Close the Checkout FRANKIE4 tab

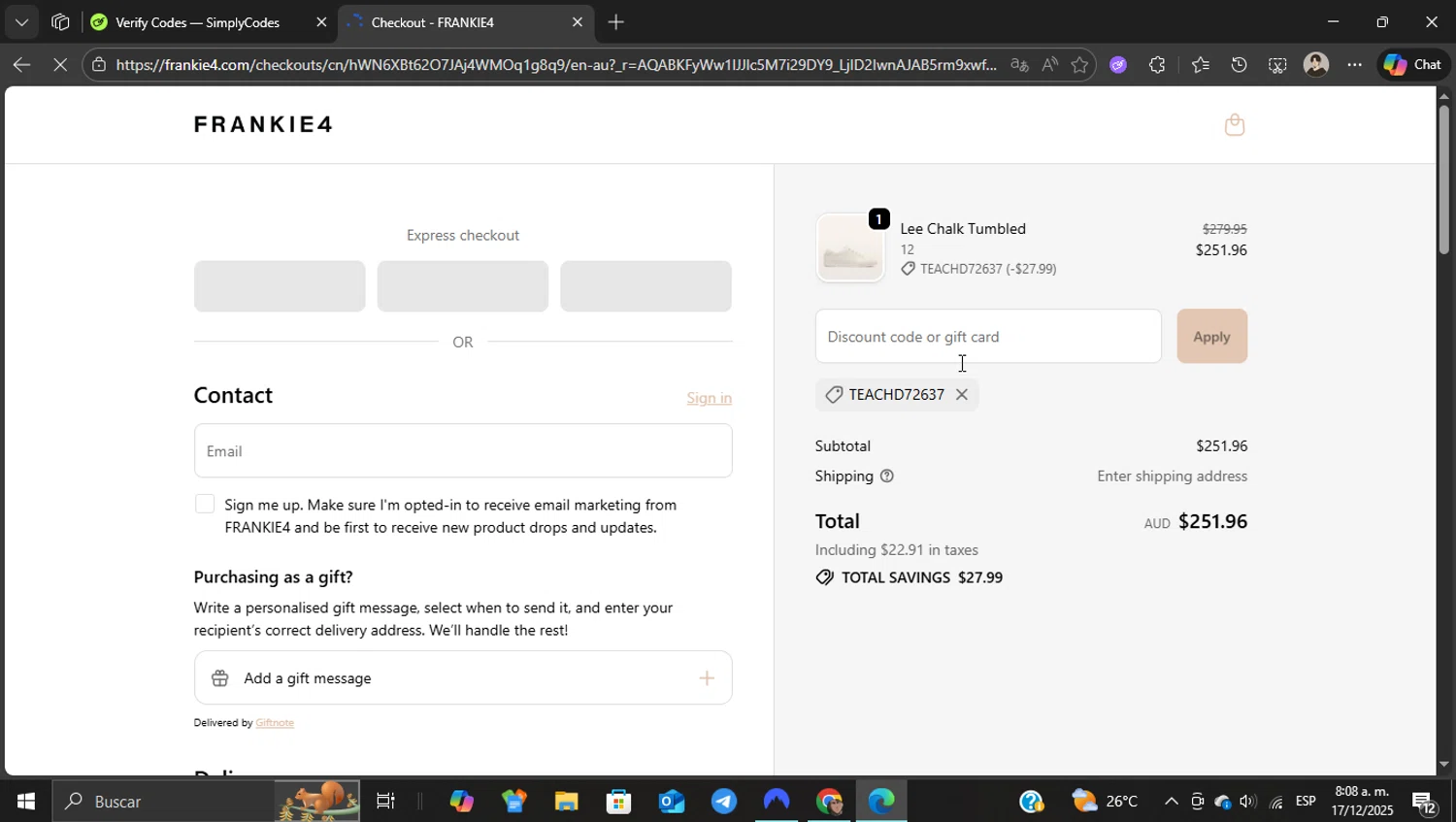coord(578,22)
